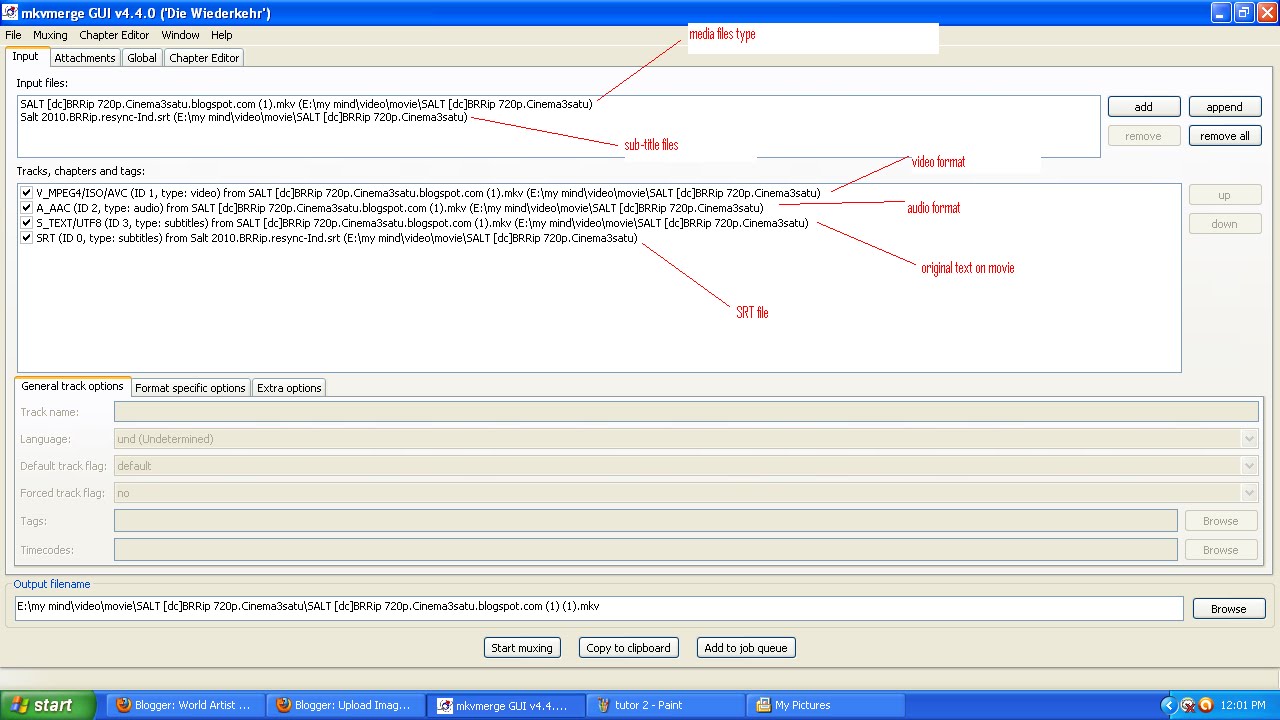Screen dimensions: 1280x720
Task: Open the Help menu
Action: [x=222, y=35]
